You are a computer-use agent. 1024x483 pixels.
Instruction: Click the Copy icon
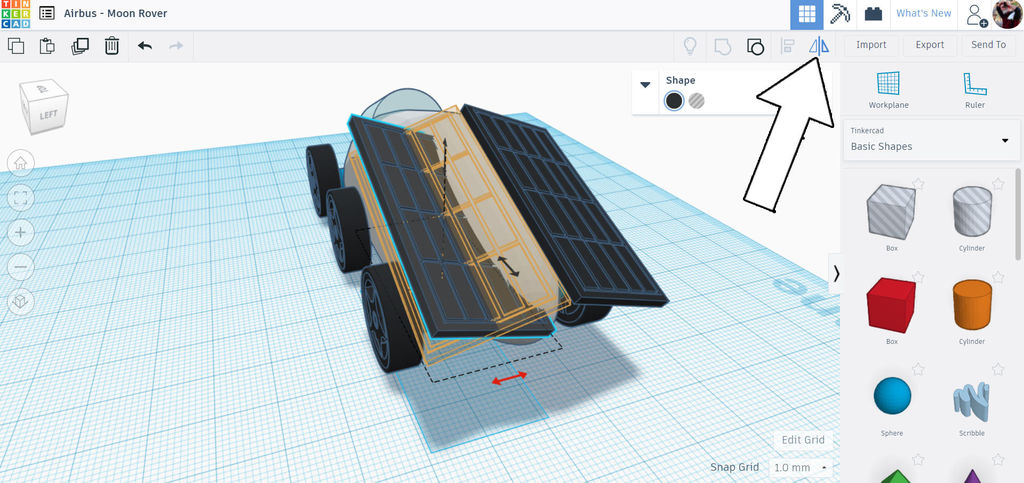coord(16,46)
